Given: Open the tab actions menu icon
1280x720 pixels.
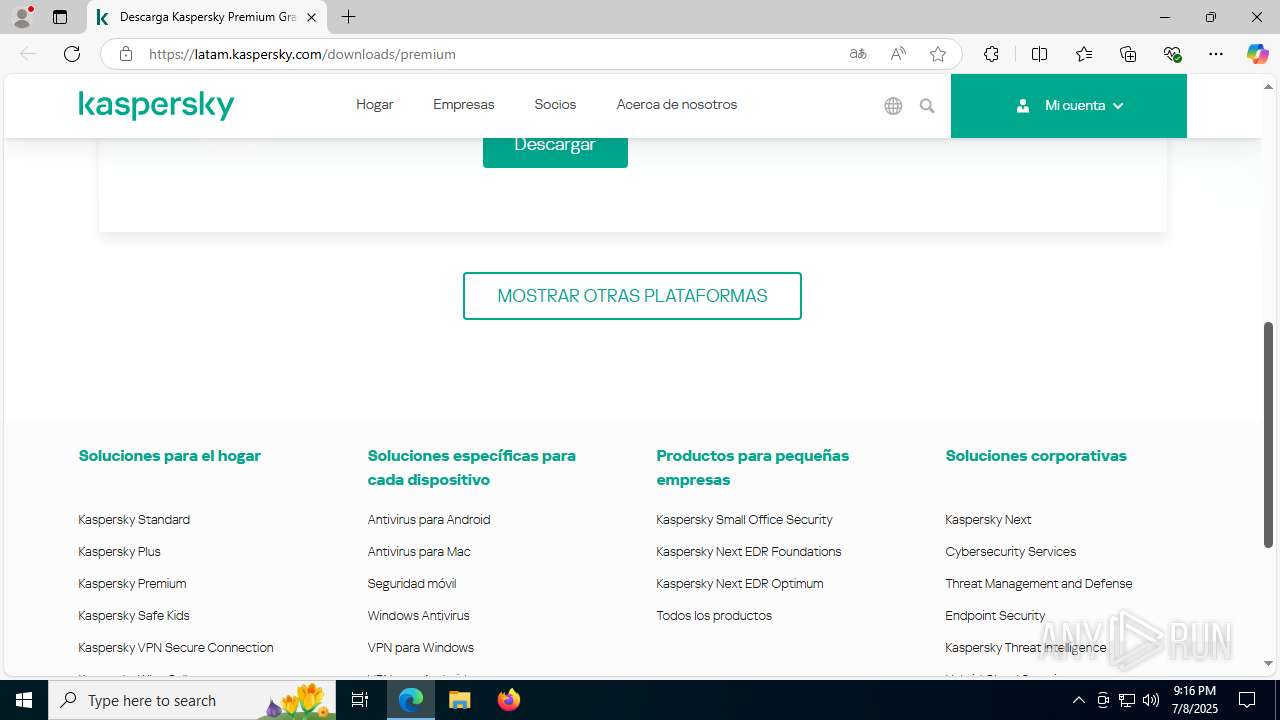Looking at the screenshot, I should coord(60,17).
